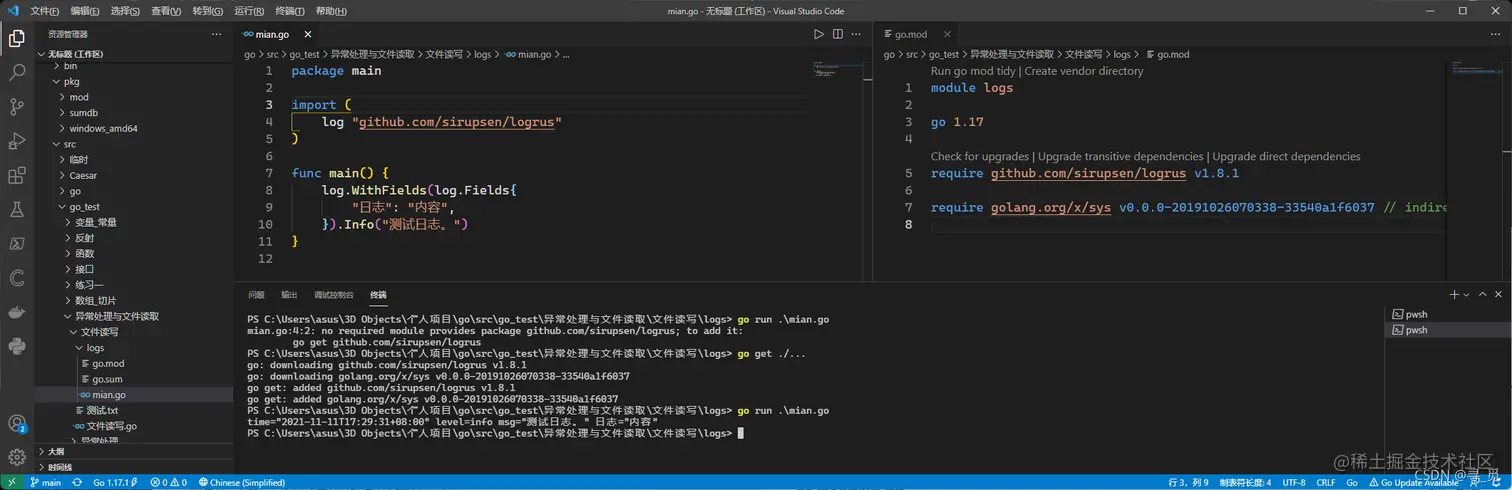Viewport: 1512px width, 490px height.
Task: Open the terminal launch profile dropdown arrow
Action: (x=1467, y=295)
